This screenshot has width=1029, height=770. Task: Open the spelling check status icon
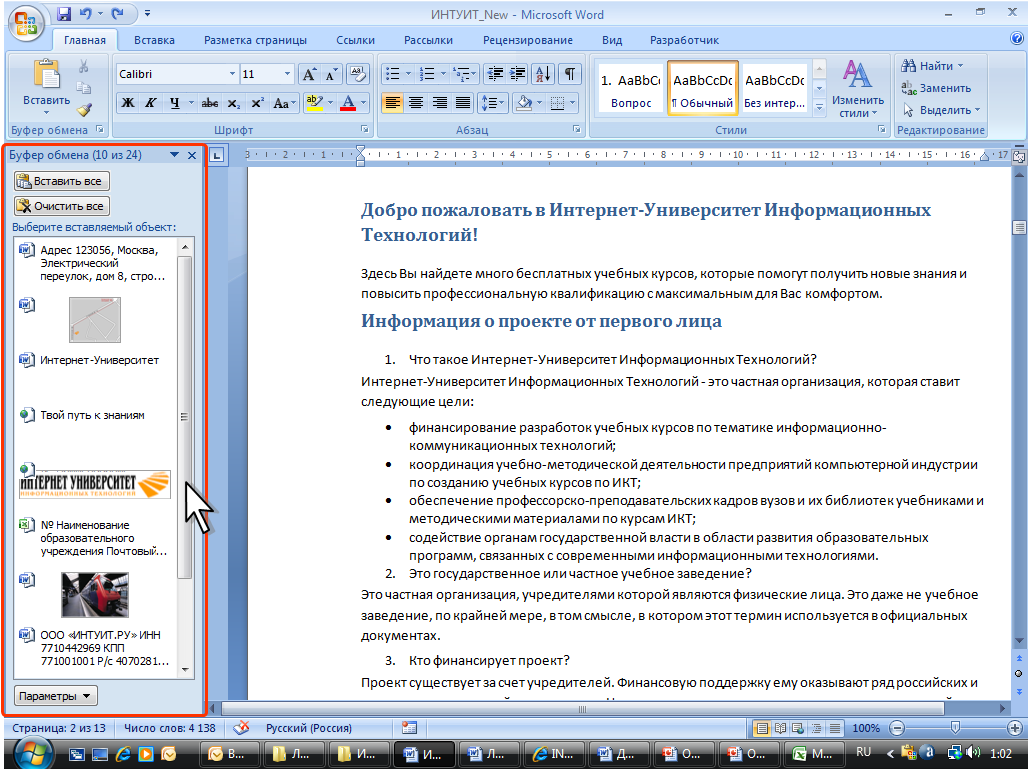tap(242, 727)
